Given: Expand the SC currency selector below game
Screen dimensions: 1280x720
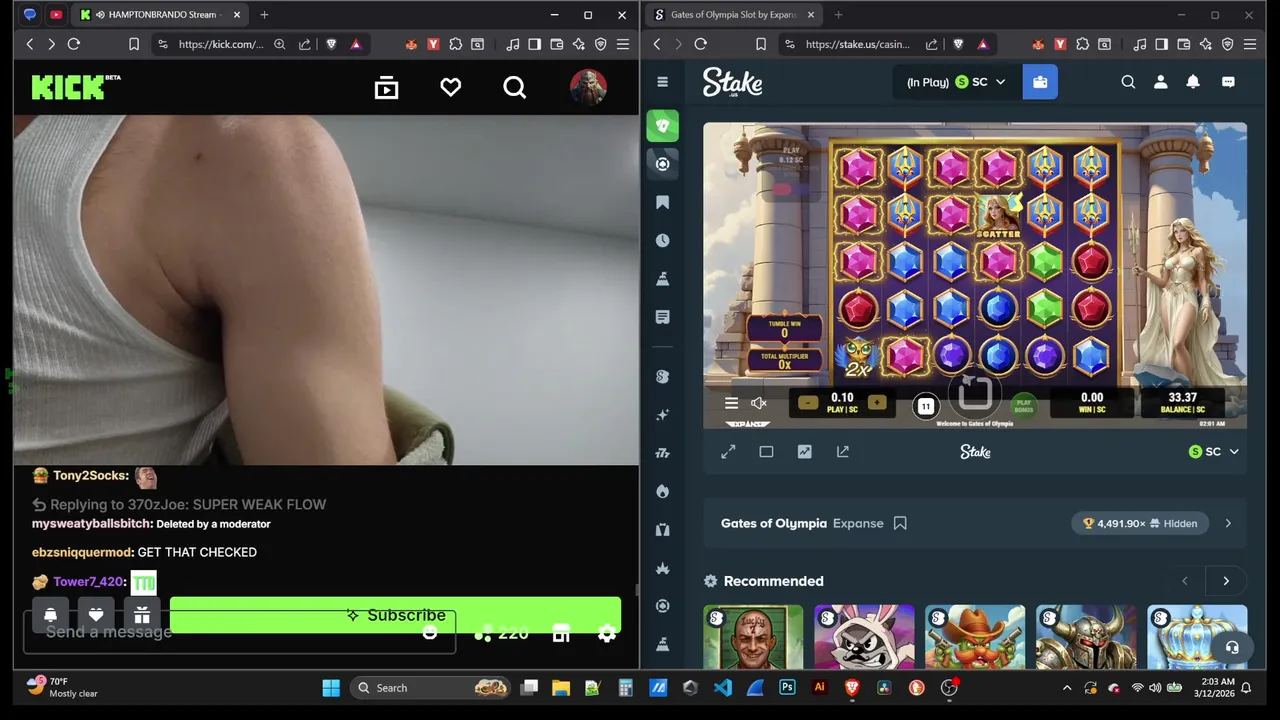Looking at the screenshot, I should [1214, 452].
